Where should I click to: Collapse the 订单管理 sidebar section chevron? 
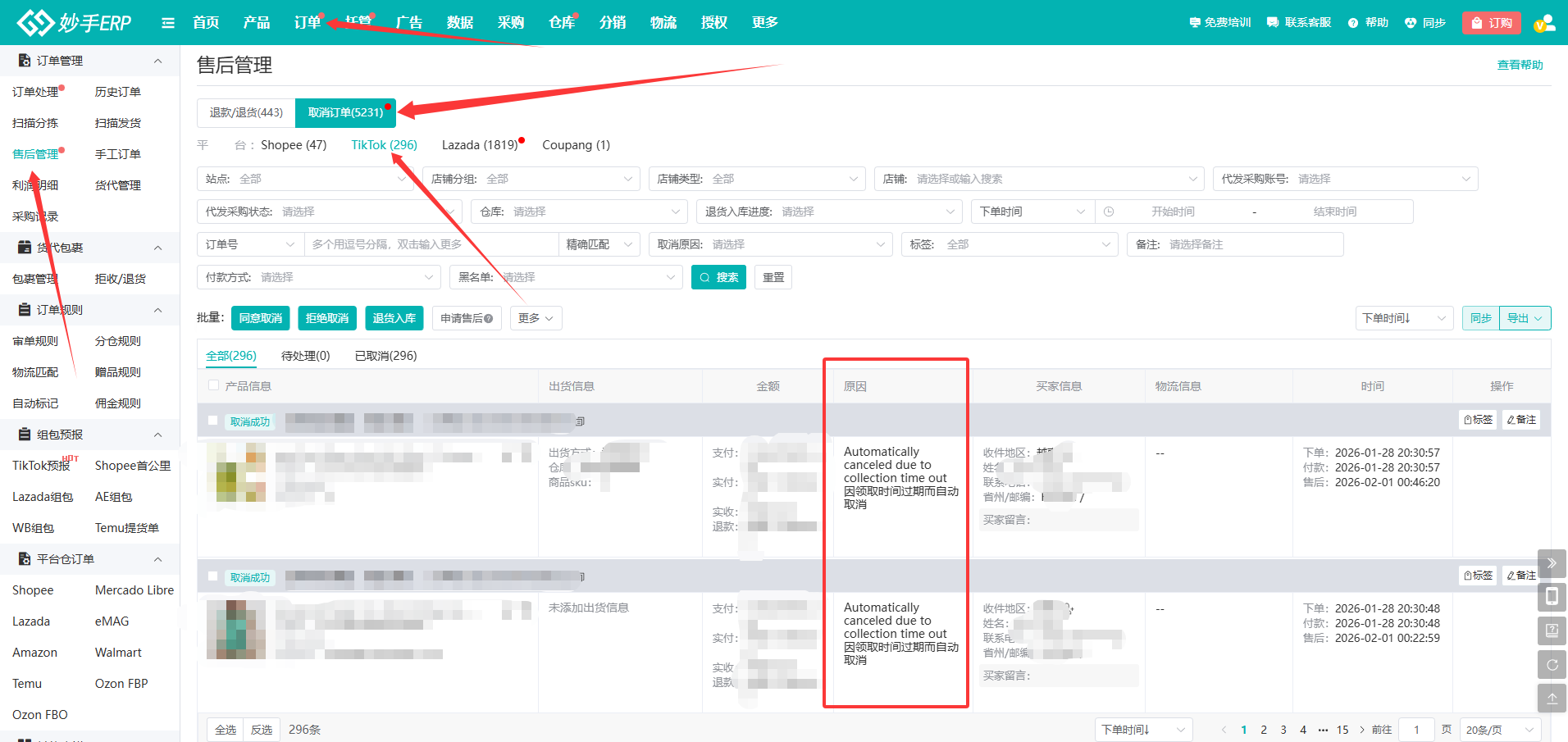158,61
